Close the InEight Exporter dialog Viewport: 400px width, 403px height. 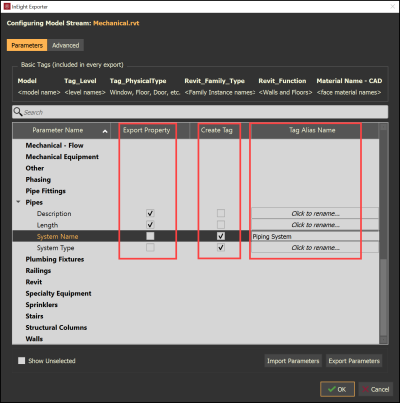point(393,7)
